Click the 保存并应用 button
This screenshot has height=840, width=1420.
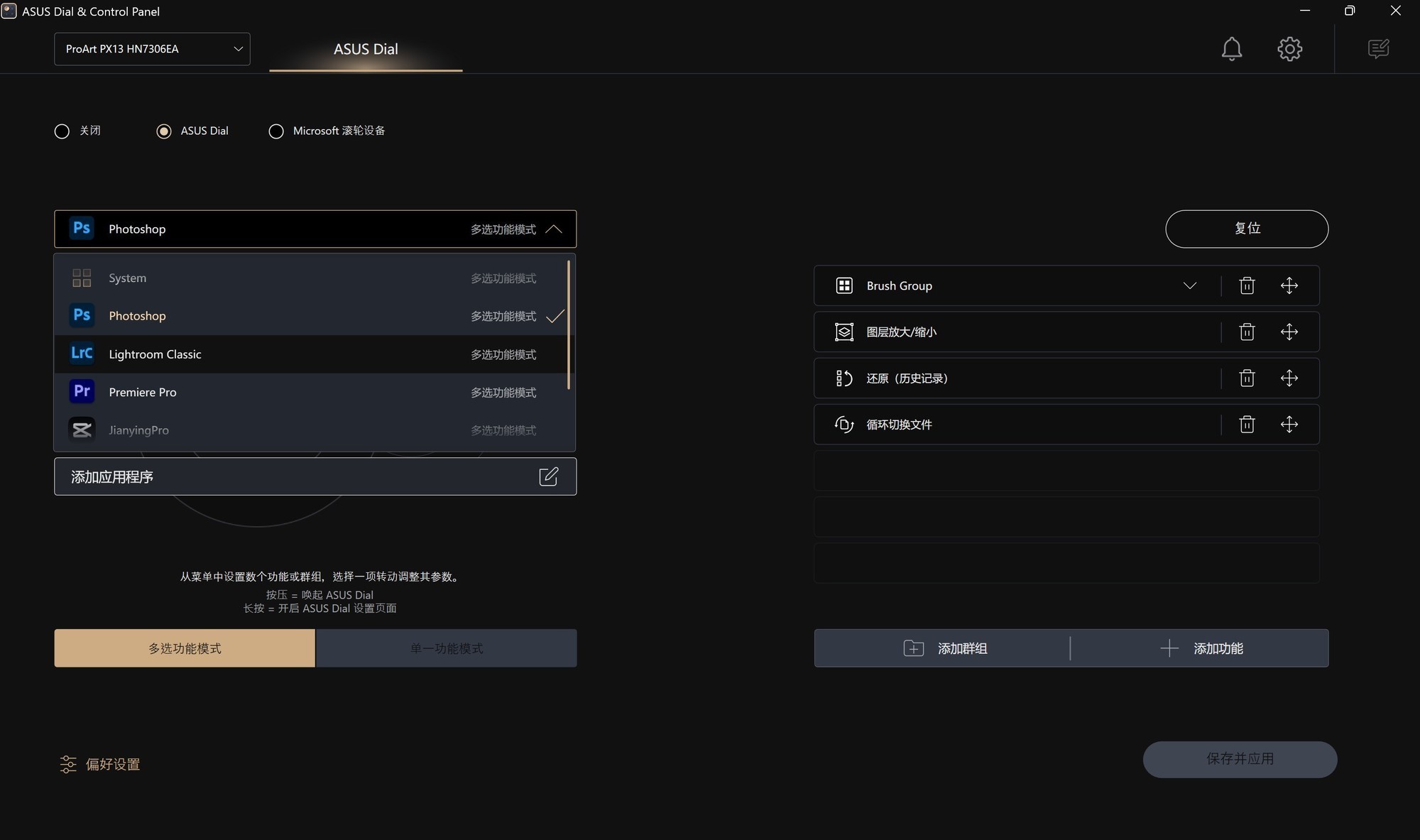point(1240,759)
